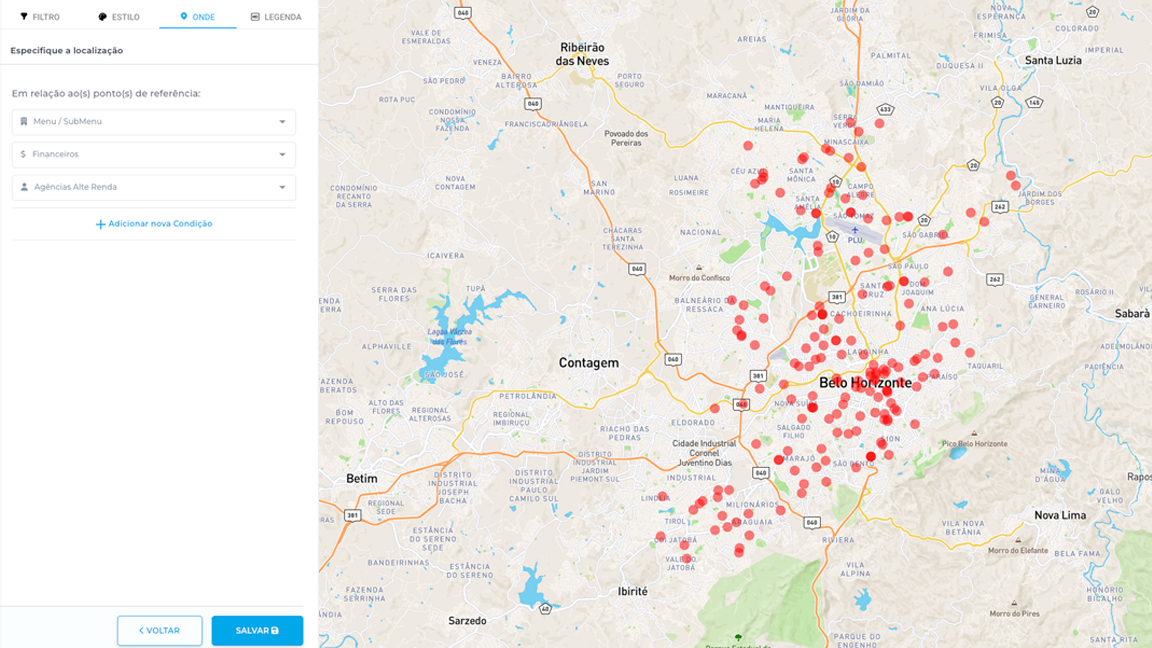The height and width of the screenshot is (648, 1152).
Task: Click the dollar sign icon beside Financeiros
Action: point(23,155)
